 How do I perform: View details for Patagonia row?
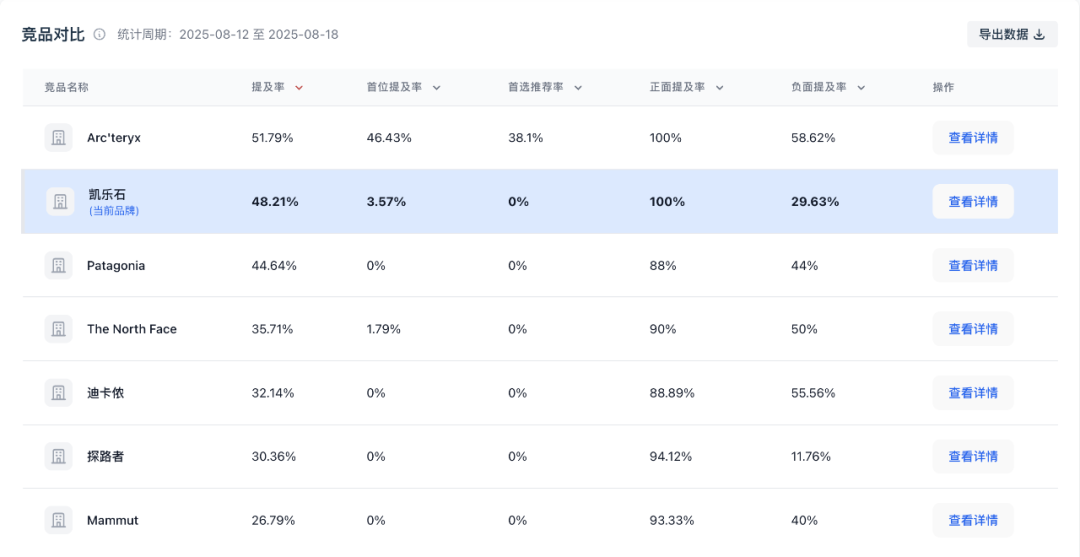pos(973,265)
